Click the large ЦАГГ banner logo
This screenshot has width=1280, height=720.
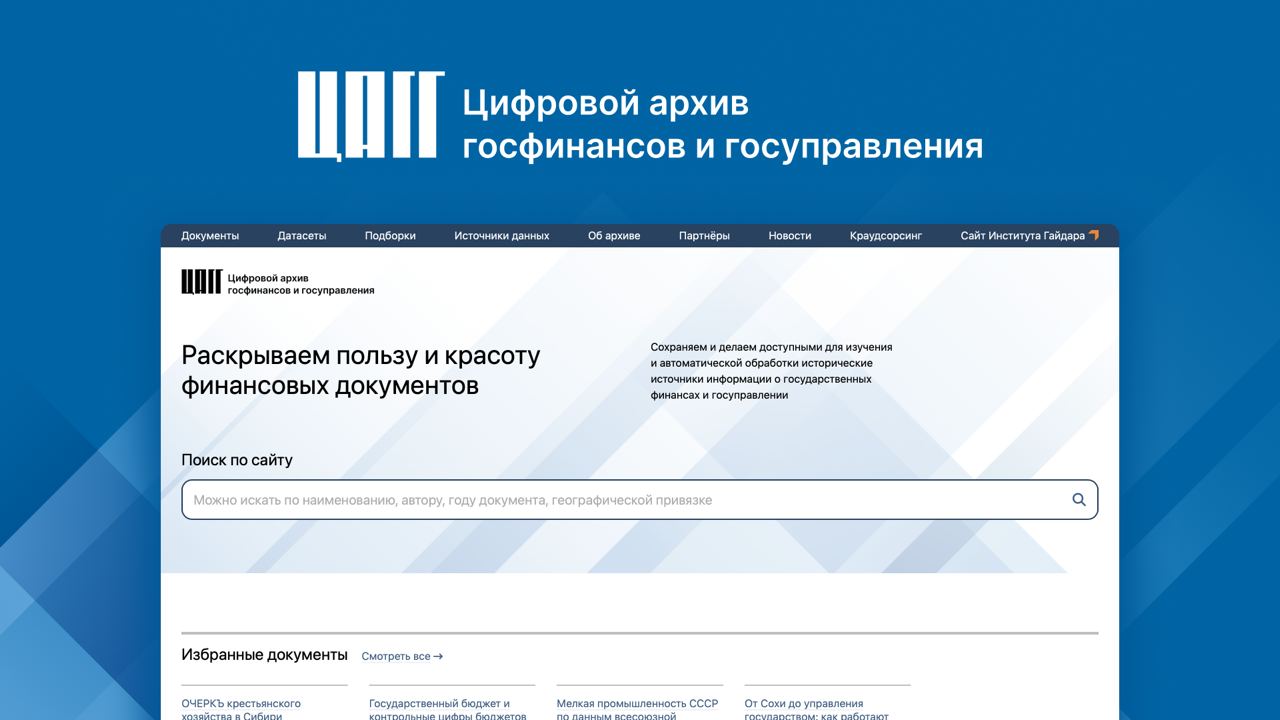coord(371,116)
